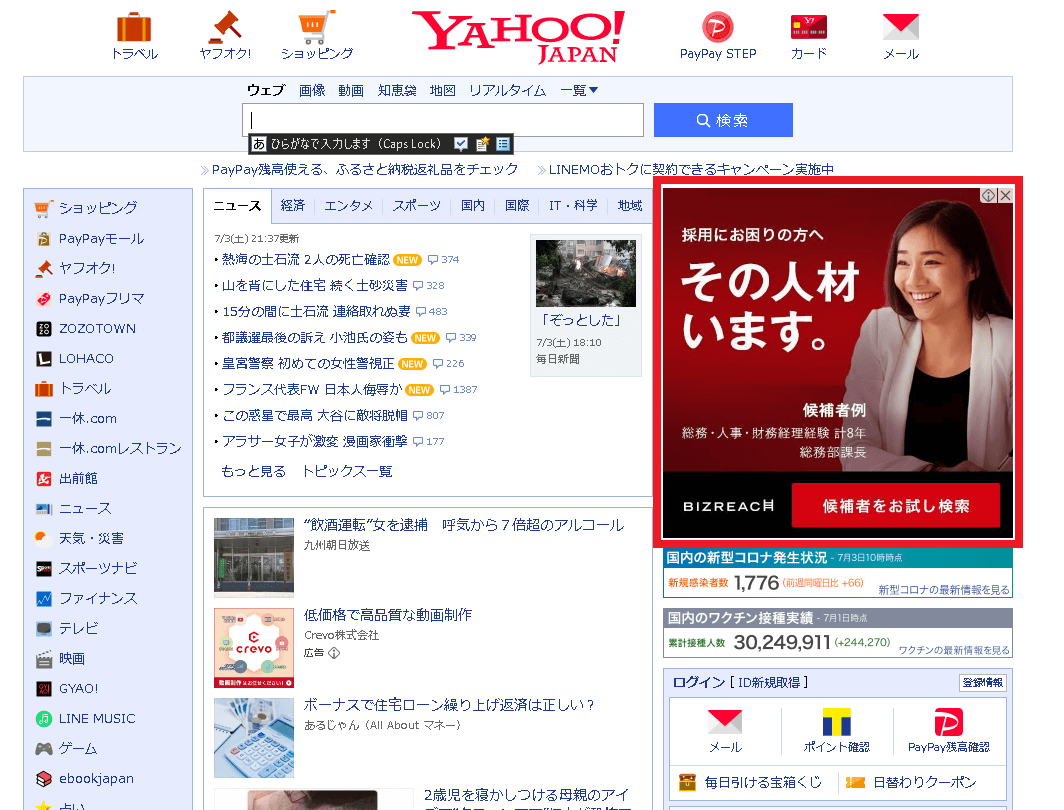Click the ad info icon on banner
1064x810 pixels.
pyautogui.click(x=989, y=195)
